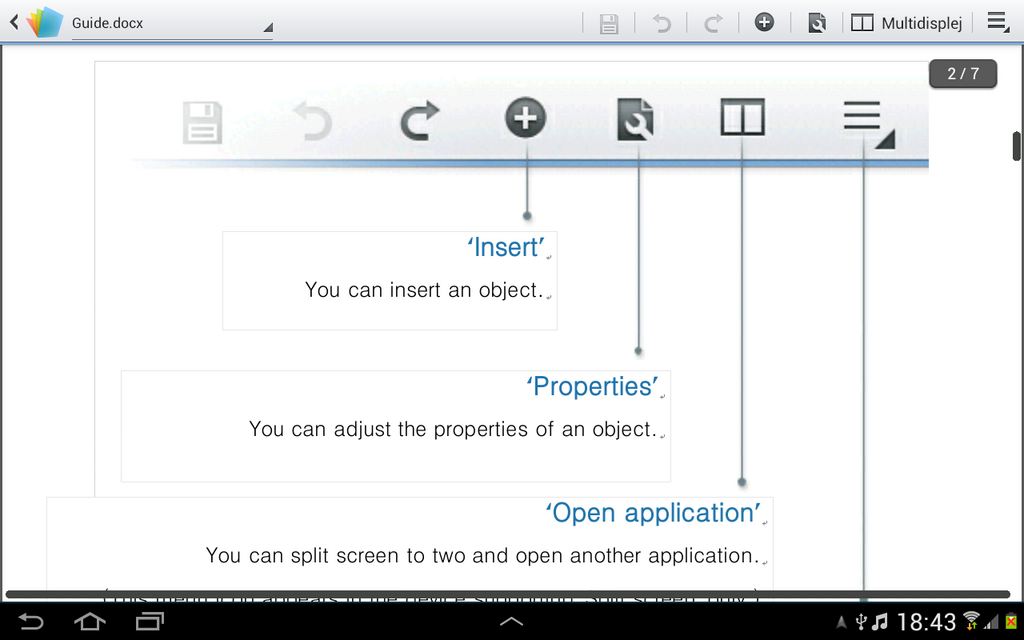The height and width of the screenshot is (640, 1024).
Task: Toggle the Multidisplej split screen button
Action: pyautogui.click(x=906, y=23)
